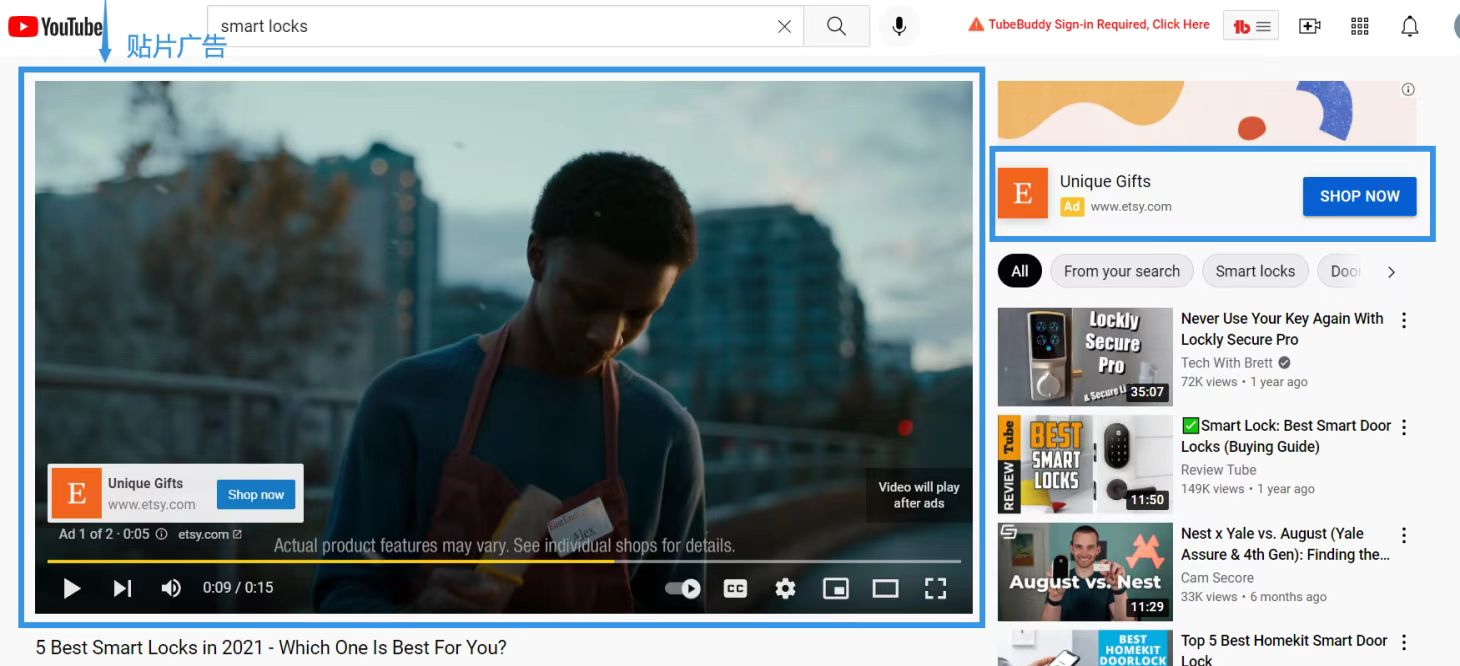
Task: Click the Video will play after ads notice
Action: (x=919, y=495)
